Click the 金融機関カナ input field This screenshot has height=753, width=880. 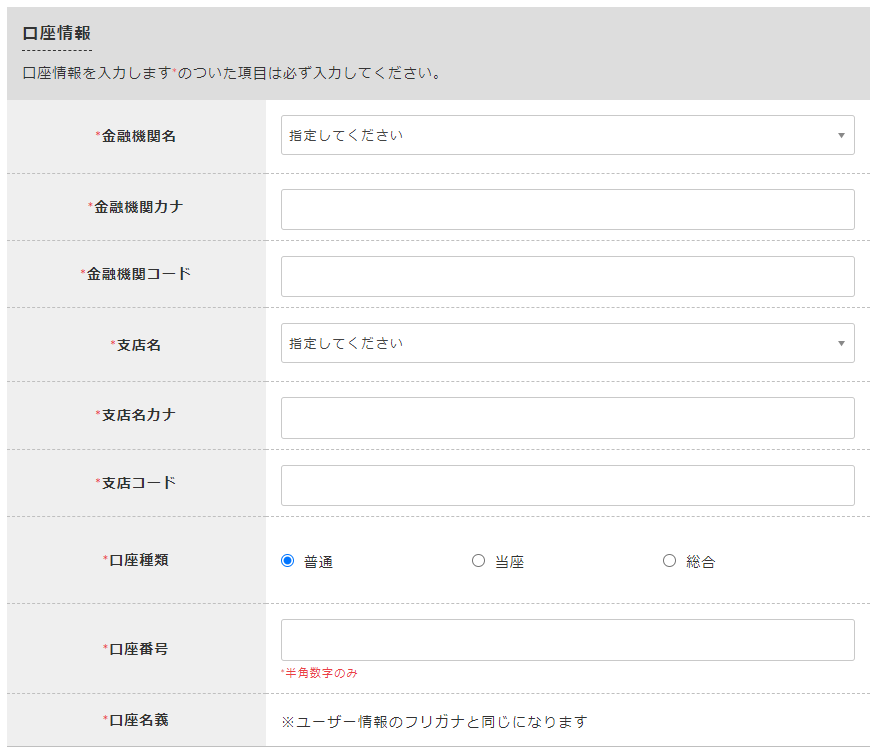point(566,209)
